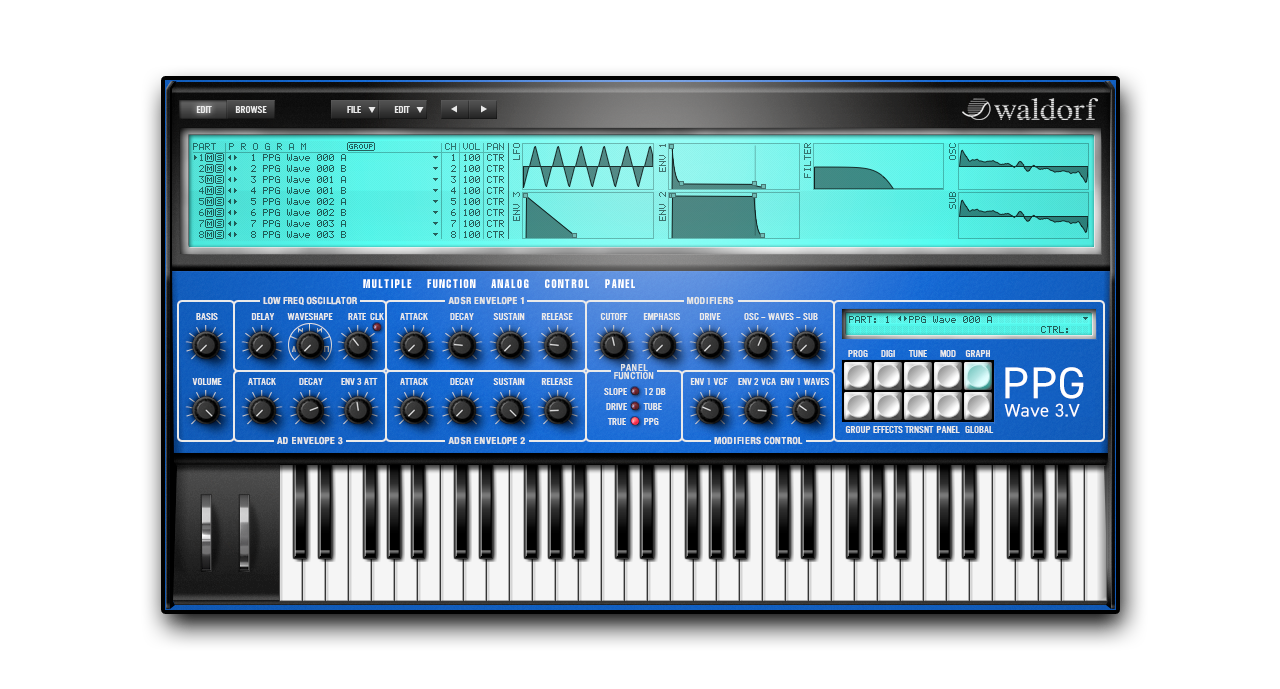Click the filter CUTOFF knob
The width and height of the screenshot is (1280, 689).
(x=613, y=346)
